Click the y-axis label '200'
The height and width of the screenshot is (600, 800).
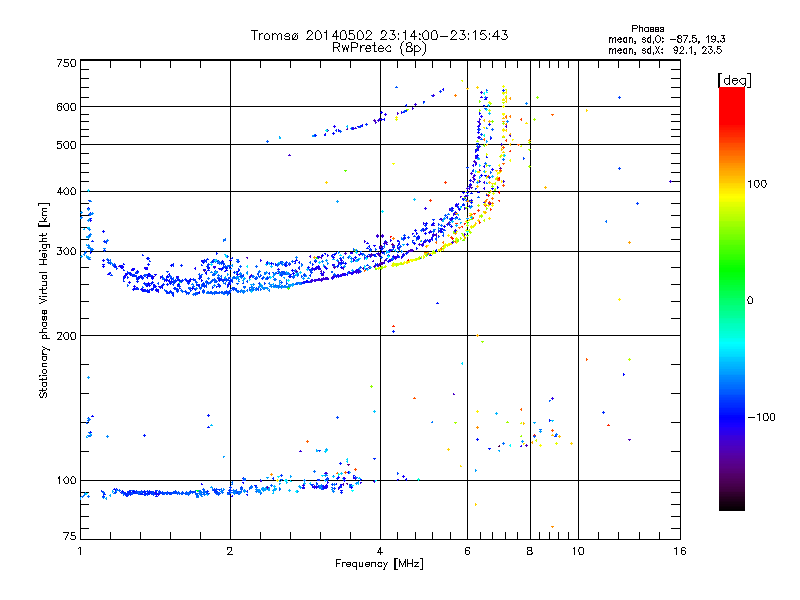pos(66,336)
